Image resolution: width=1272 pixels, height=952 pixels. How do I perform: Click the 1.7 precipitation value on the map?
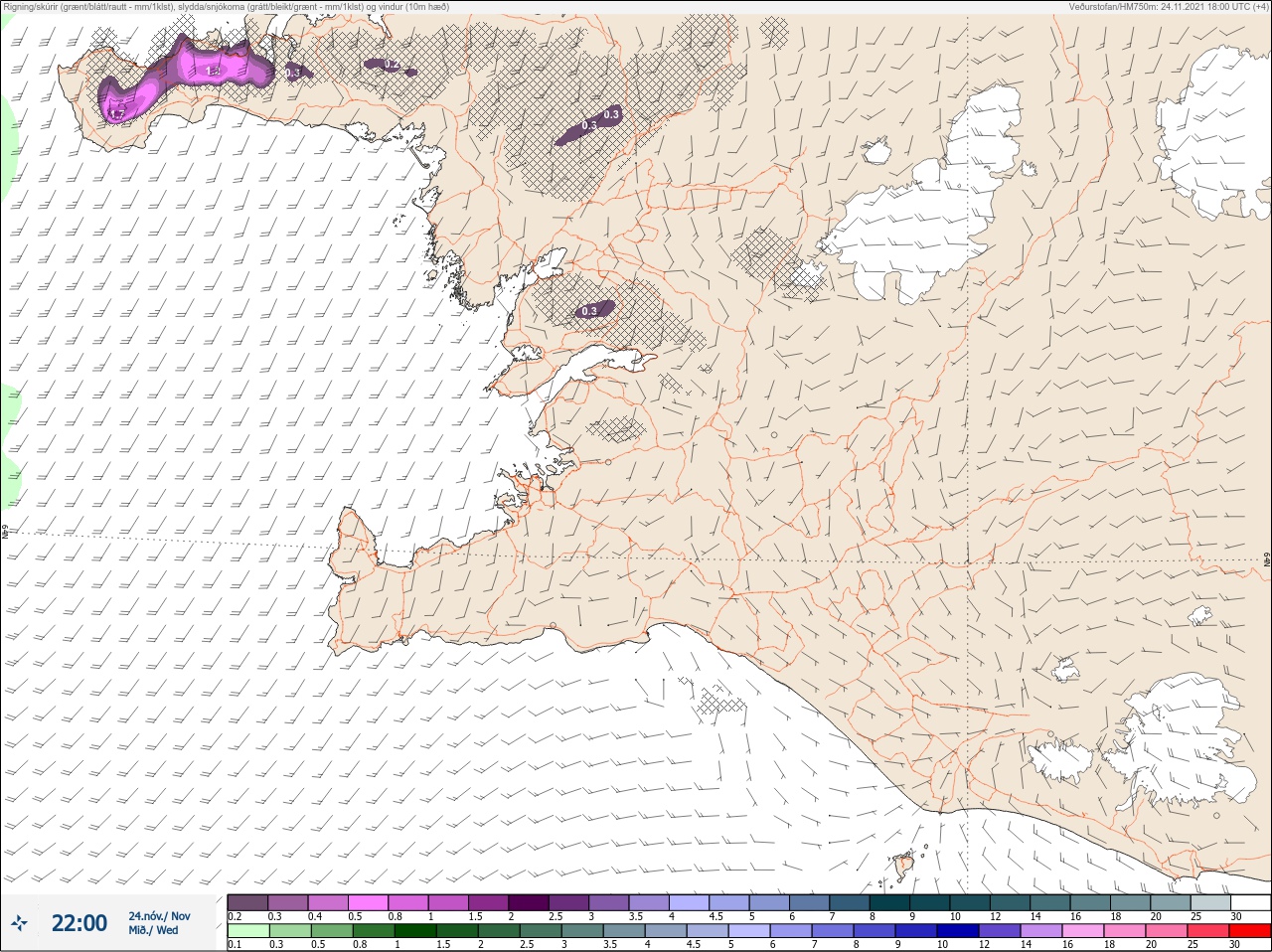[116, 114]
